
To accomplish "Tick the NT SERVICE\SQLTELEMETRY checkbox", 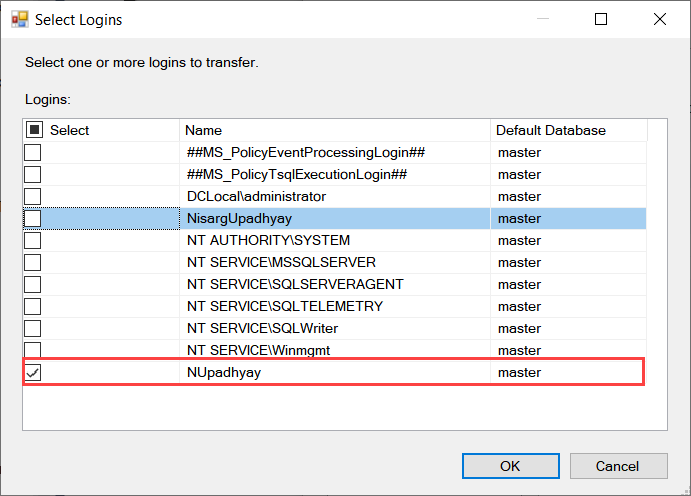I will coord(33,306).
